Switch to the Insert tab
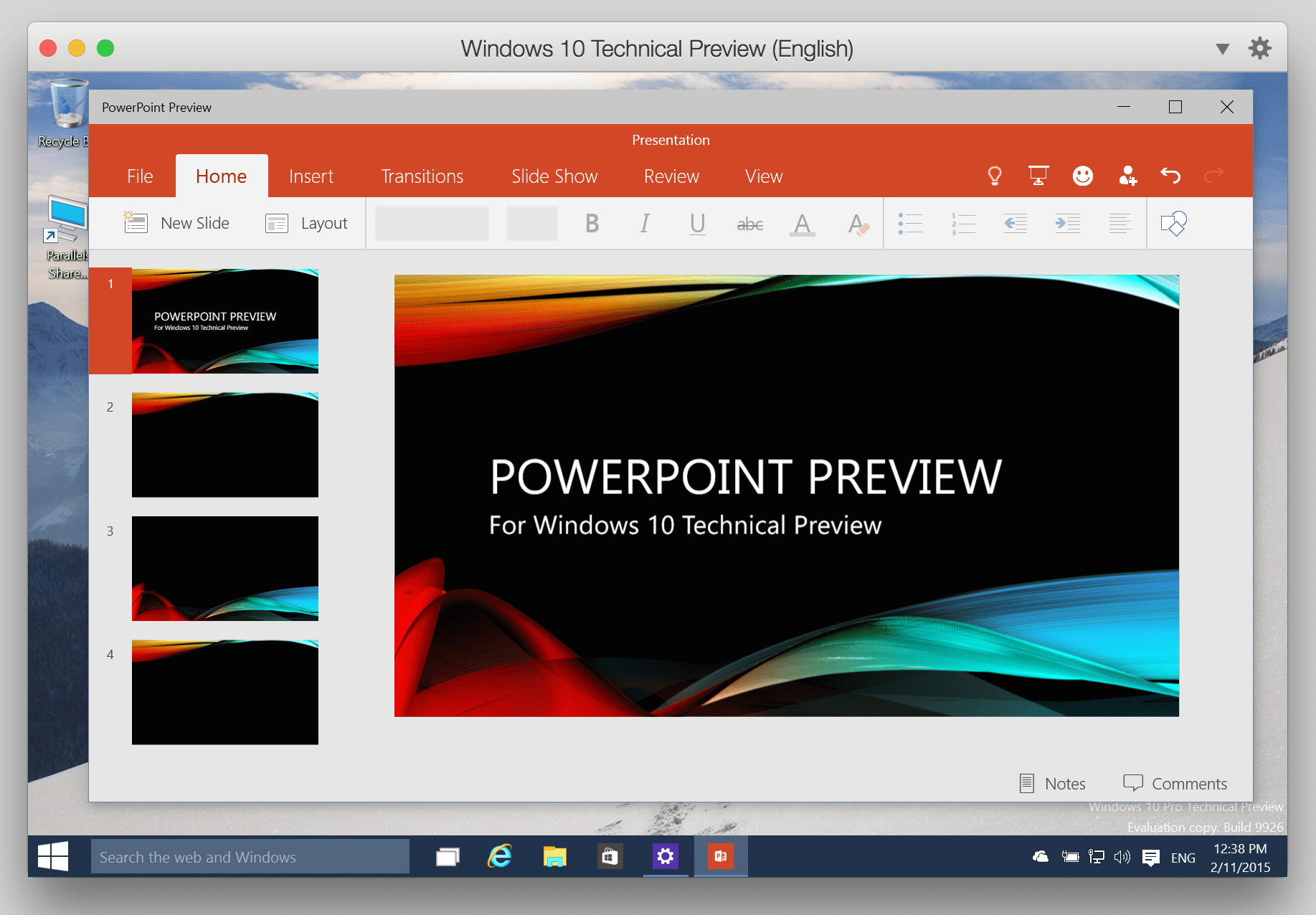The height and width of the screenshot is (915, 1316). 311,176
